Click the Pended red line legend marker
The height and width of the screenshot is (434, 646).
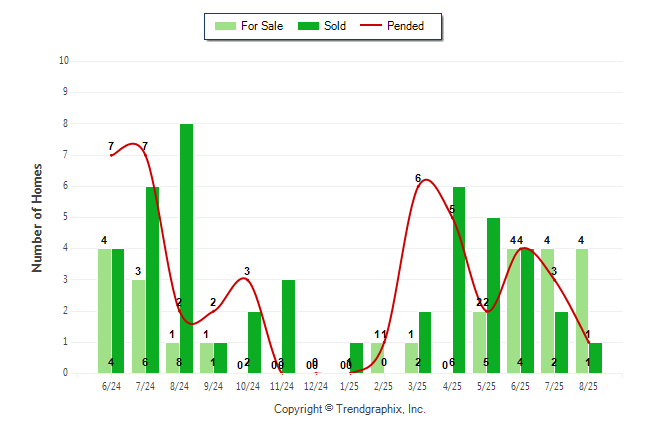pyautogui.click(x=371, y=26)
